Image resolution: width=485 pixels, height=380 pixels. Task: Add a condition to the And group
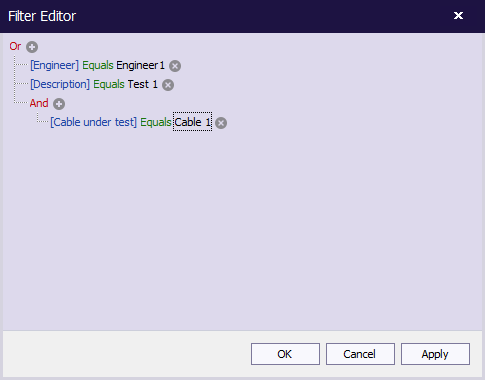tap(59, 104)
